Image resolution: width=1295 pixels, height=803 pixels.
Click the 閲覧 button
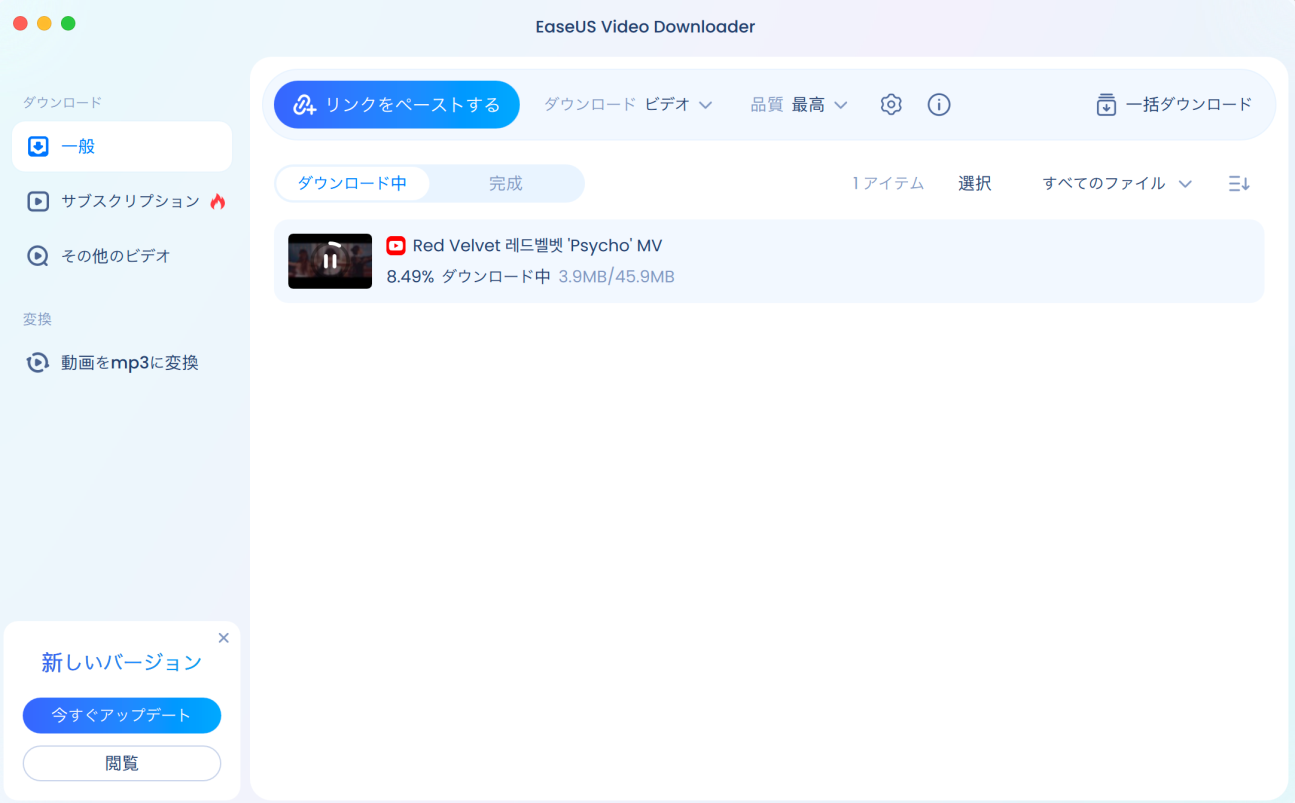(121, 763)
